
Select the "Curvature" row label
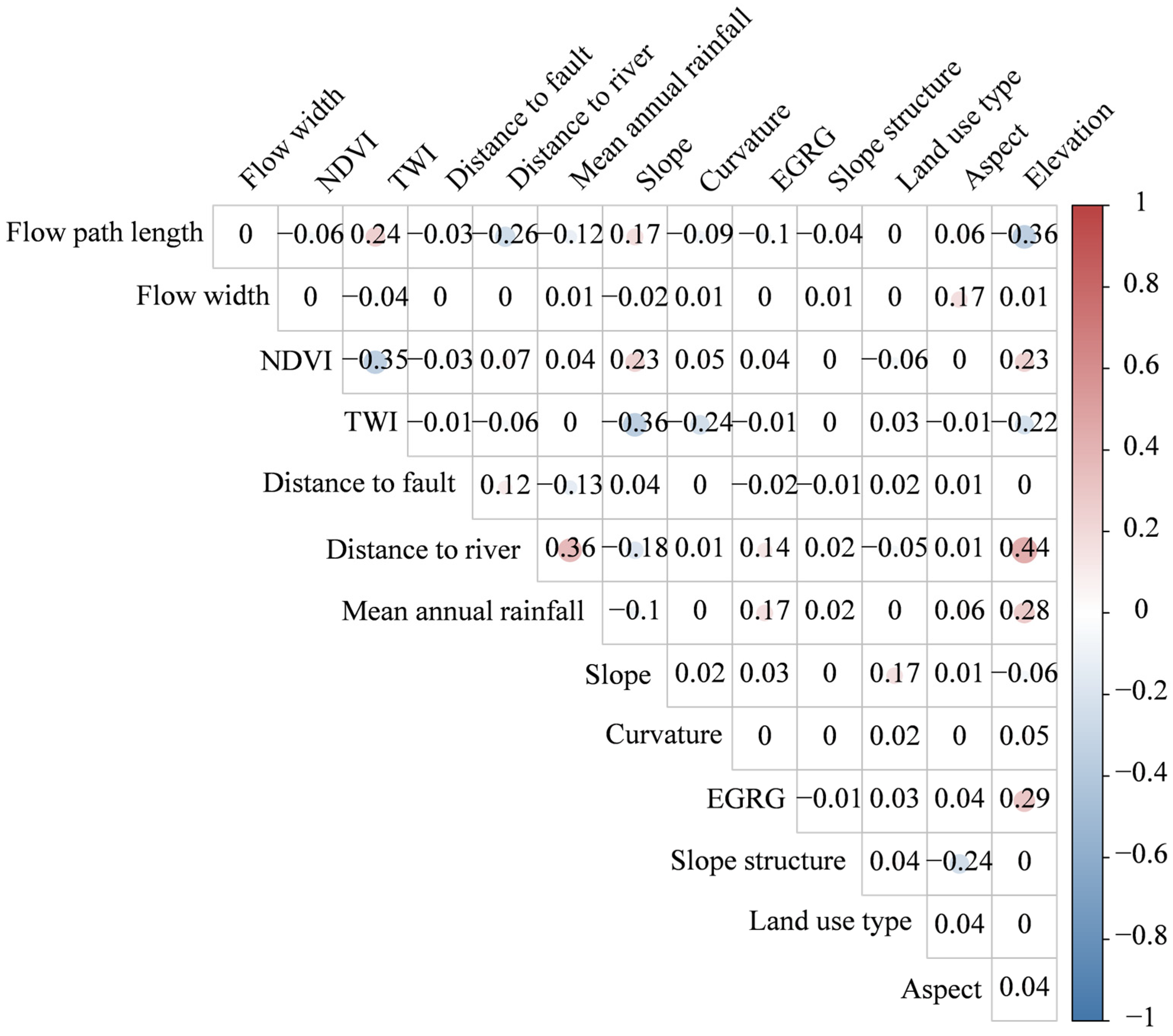point(663,735)
